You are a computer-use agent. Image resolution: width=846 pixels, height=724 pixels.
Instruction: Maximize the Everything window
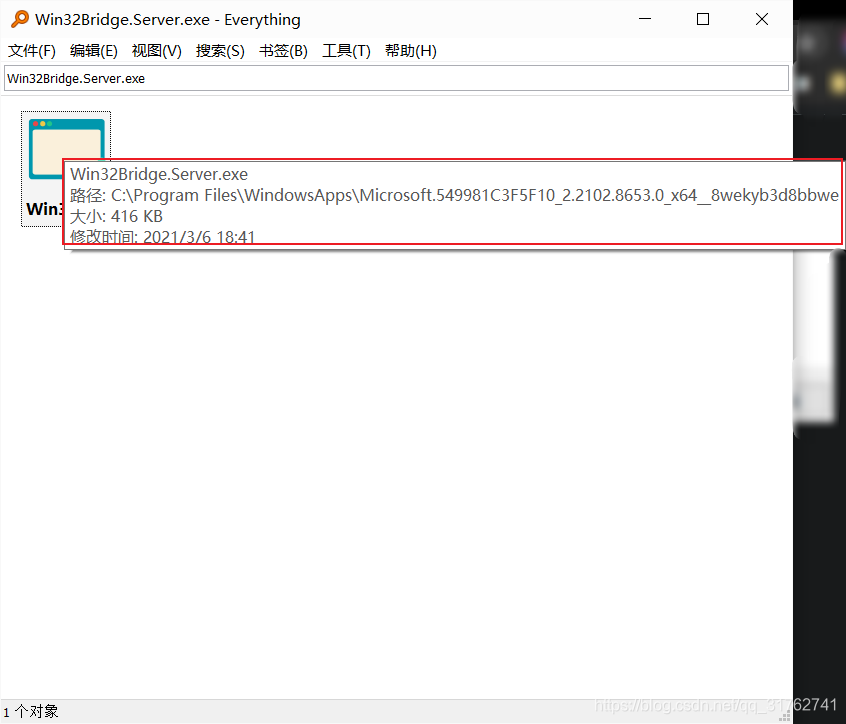pos(703,19)
